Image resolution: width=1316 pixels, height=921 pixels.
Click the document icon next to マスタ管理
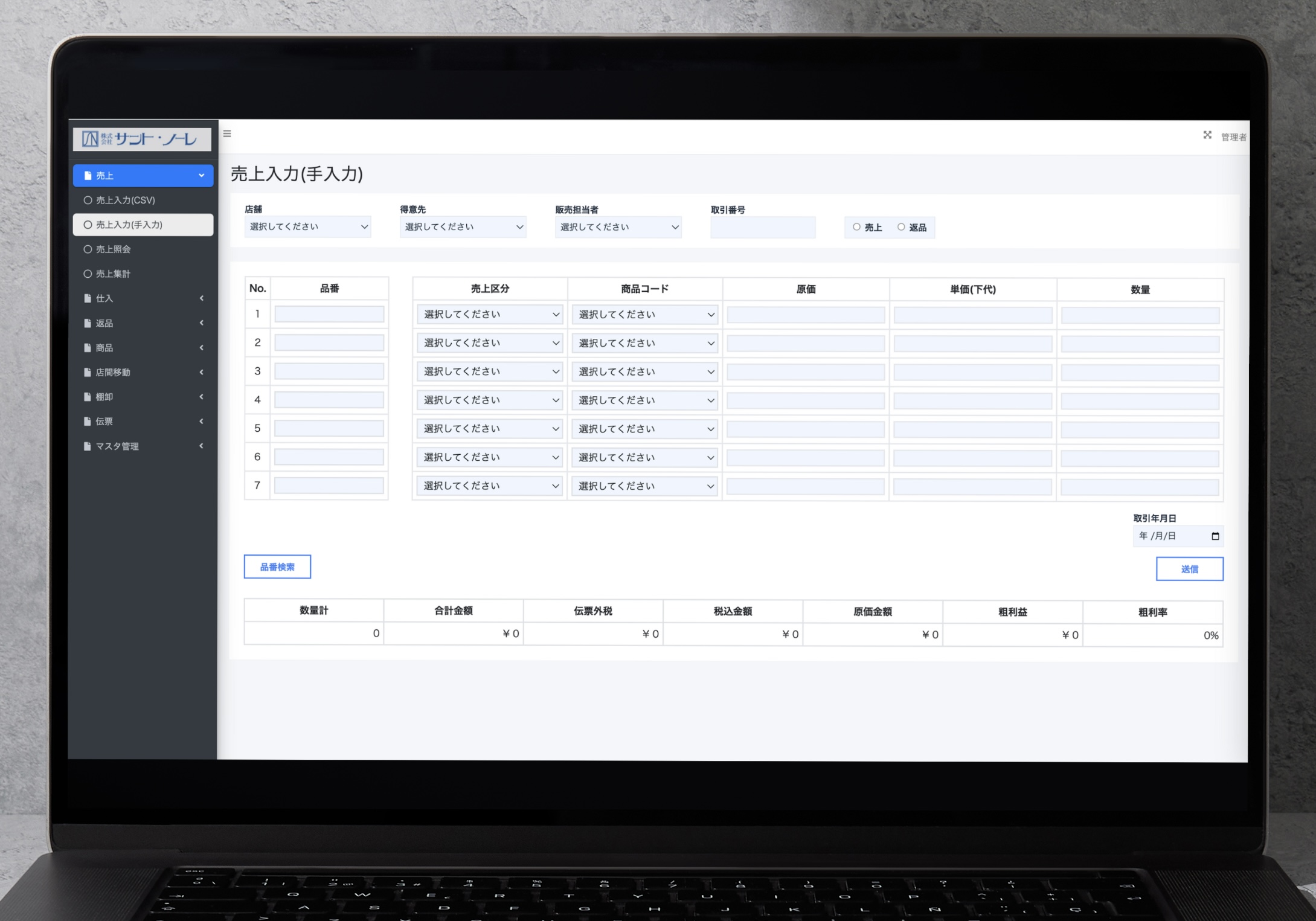(88, 446)
